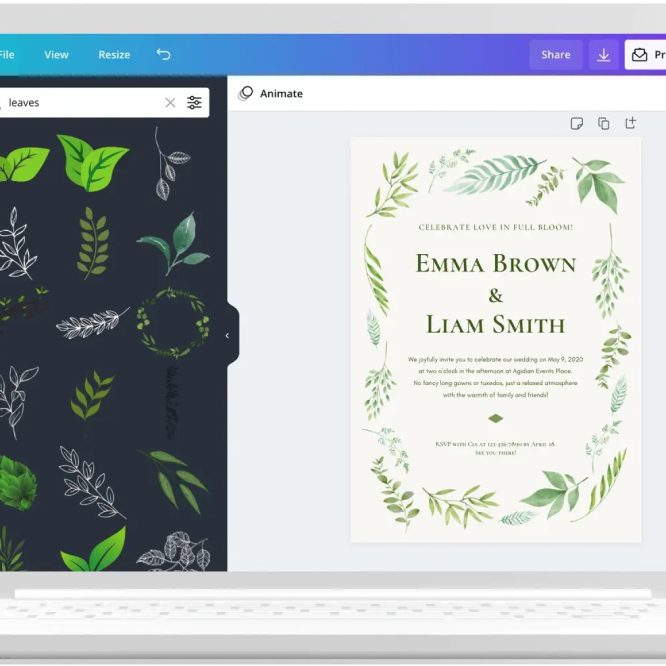Viewport: 666px width, 666px height.
Task: Click the Print button envelope icon
Action: [639, 55]
